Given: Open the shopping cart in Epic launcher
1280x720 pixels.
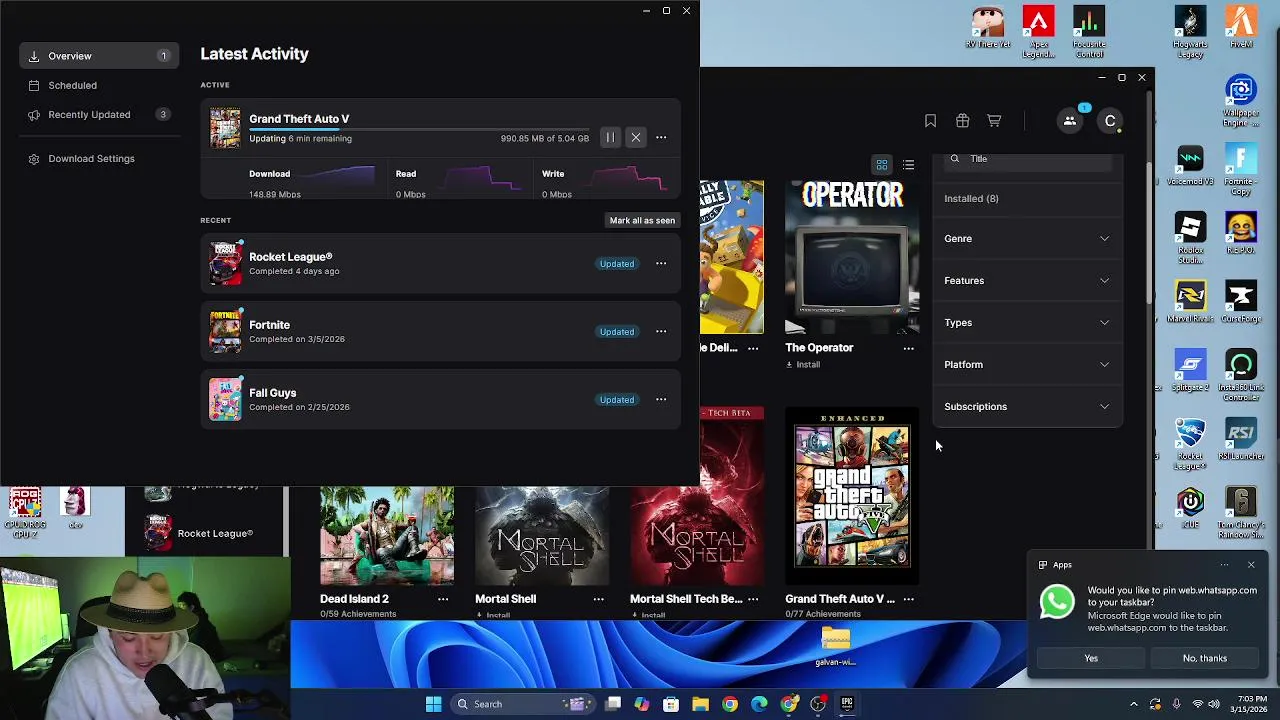Looking at the screenshot, I should click(994, 121).
